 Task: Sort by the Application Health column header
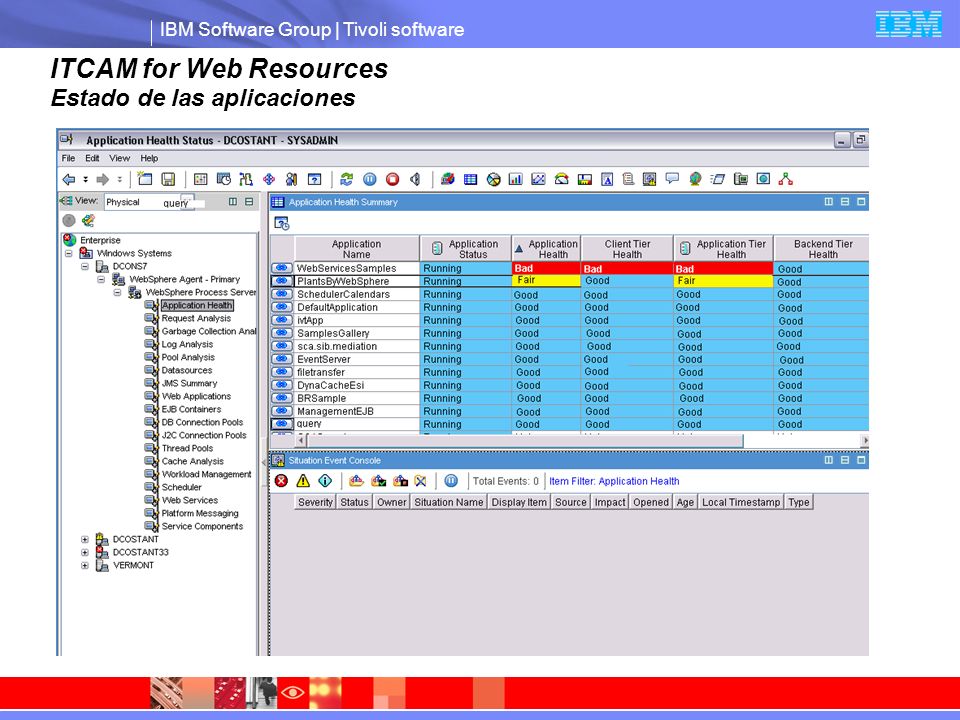point(547,249)
